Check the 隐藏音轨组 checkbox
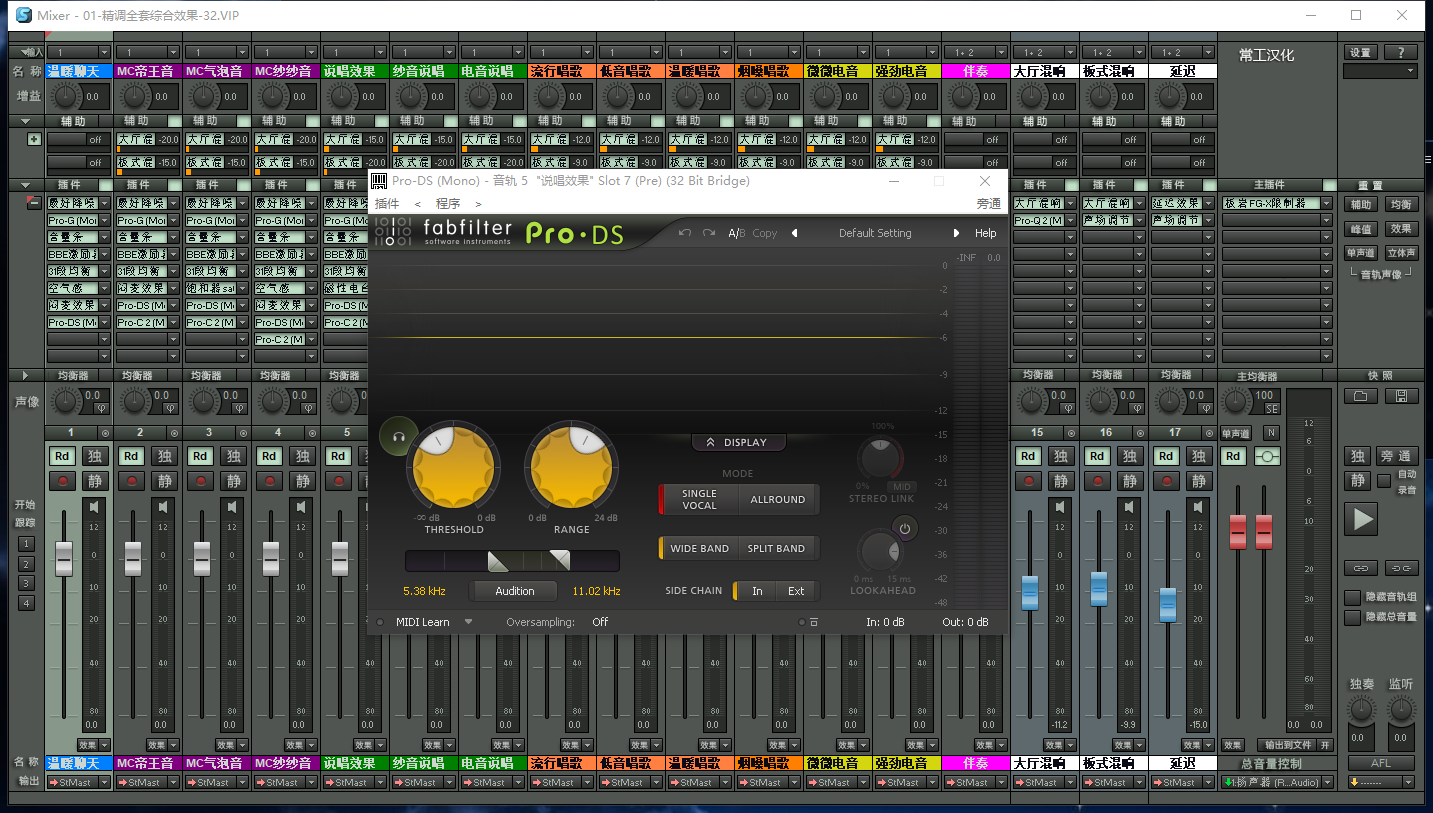 pos(1352,597)
